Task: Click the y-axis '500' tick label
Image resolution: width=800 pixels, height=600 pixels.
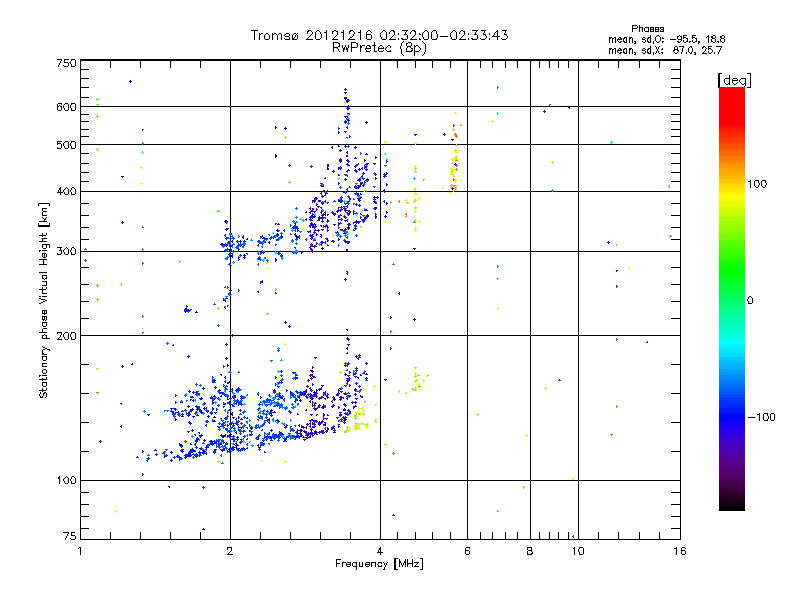Action: point(67,145)
